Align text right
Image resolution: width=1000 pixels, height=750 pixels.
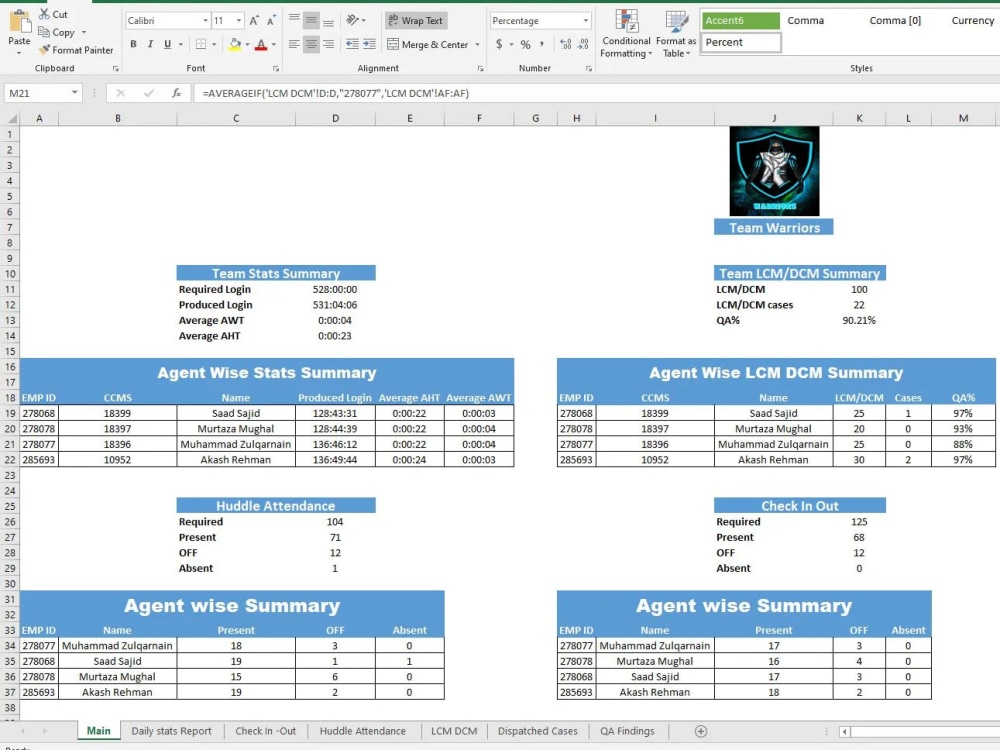[x=328, y=44]
